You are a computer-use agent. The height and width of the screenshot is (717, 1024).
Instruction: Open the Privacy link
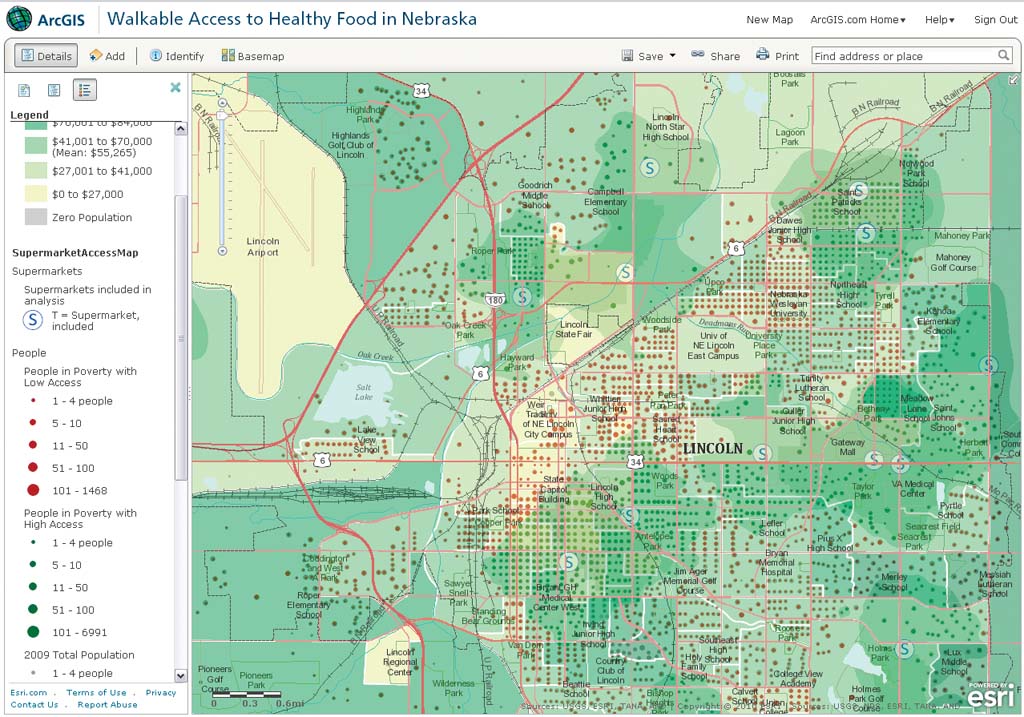[x=161, y=692]
